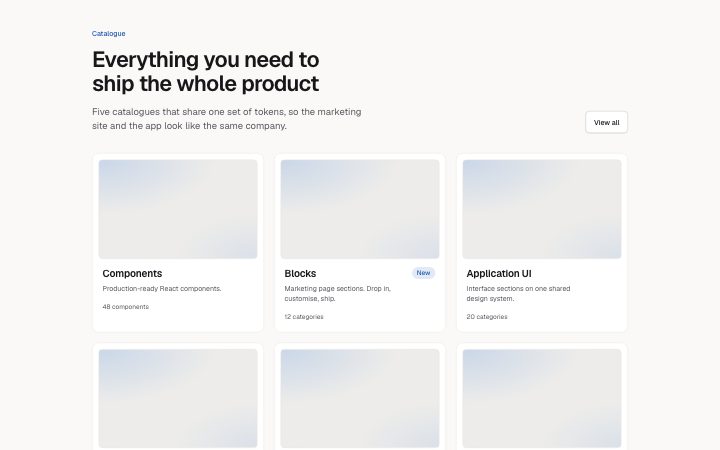Viewport: 720px width, 450px height.
Task: Click the 'Everything you need to' heading
Action: 206,72
